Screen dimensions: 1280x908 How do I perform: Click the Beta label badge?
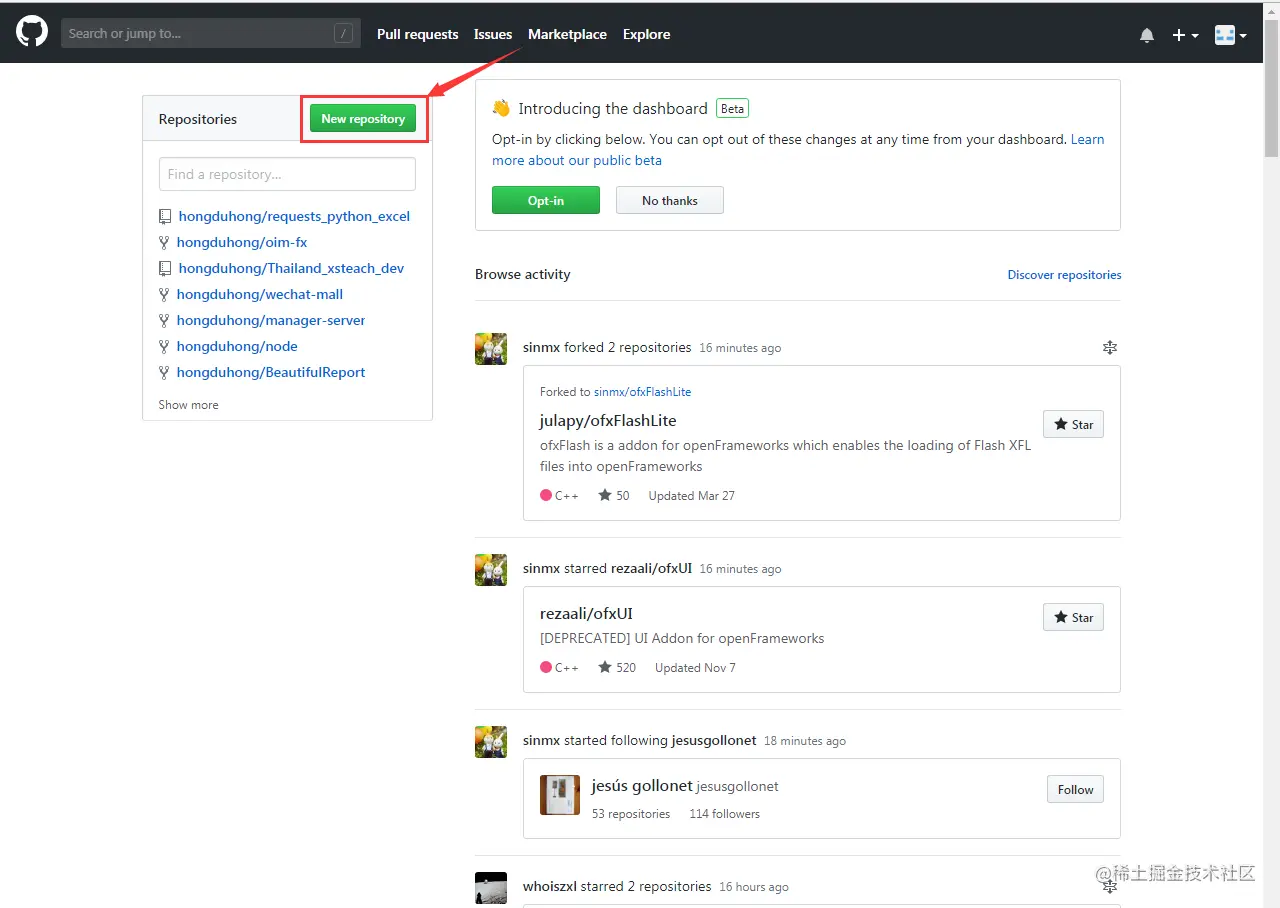[732, 109]
